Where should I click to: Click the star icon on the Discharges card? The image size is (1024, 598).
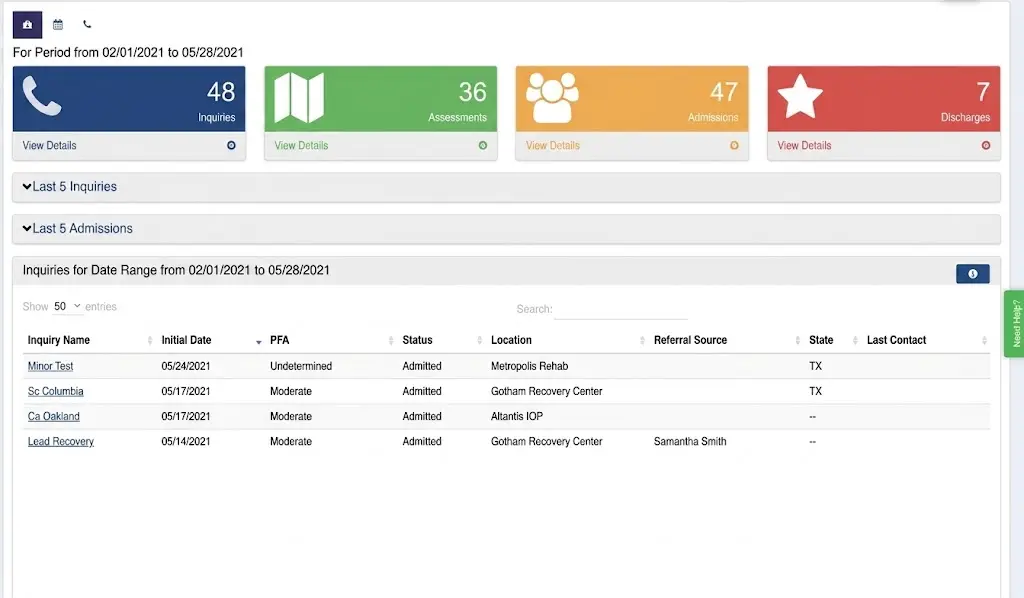(x=800, y=97)
